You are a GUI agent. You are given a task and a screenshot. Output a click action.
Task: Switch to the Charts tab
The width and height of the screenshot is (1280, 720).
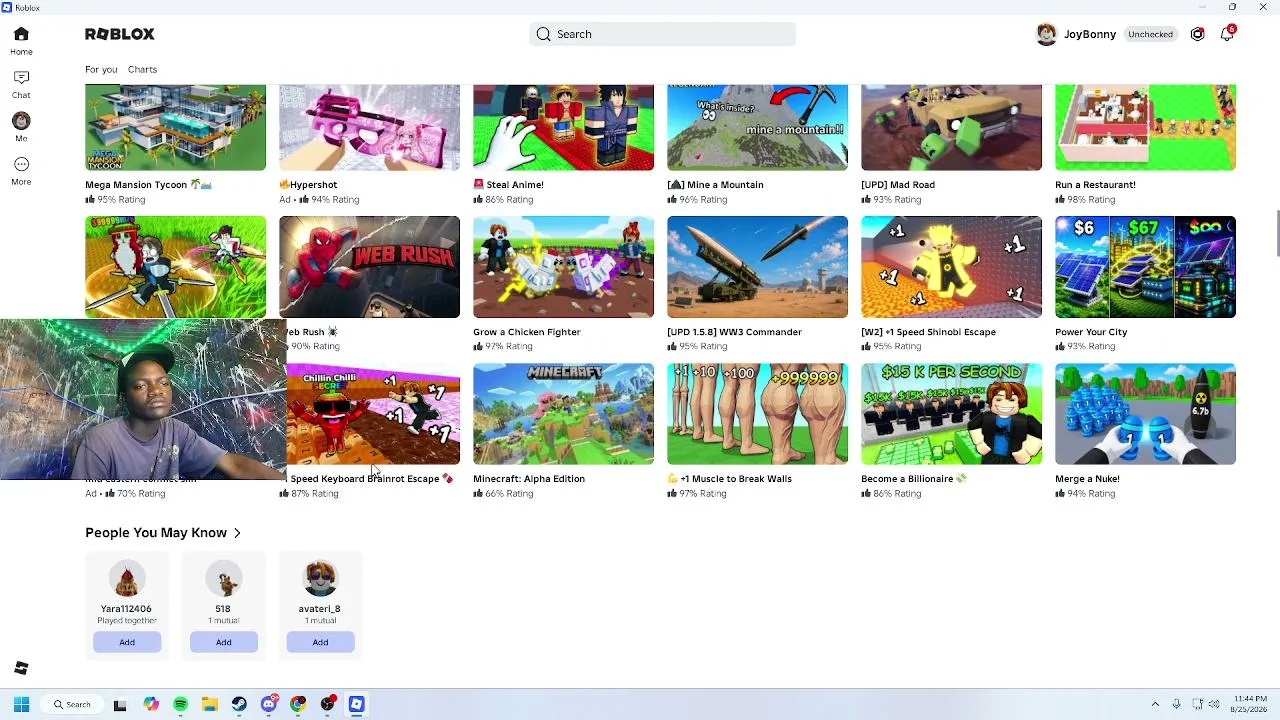tap(142, 69)
